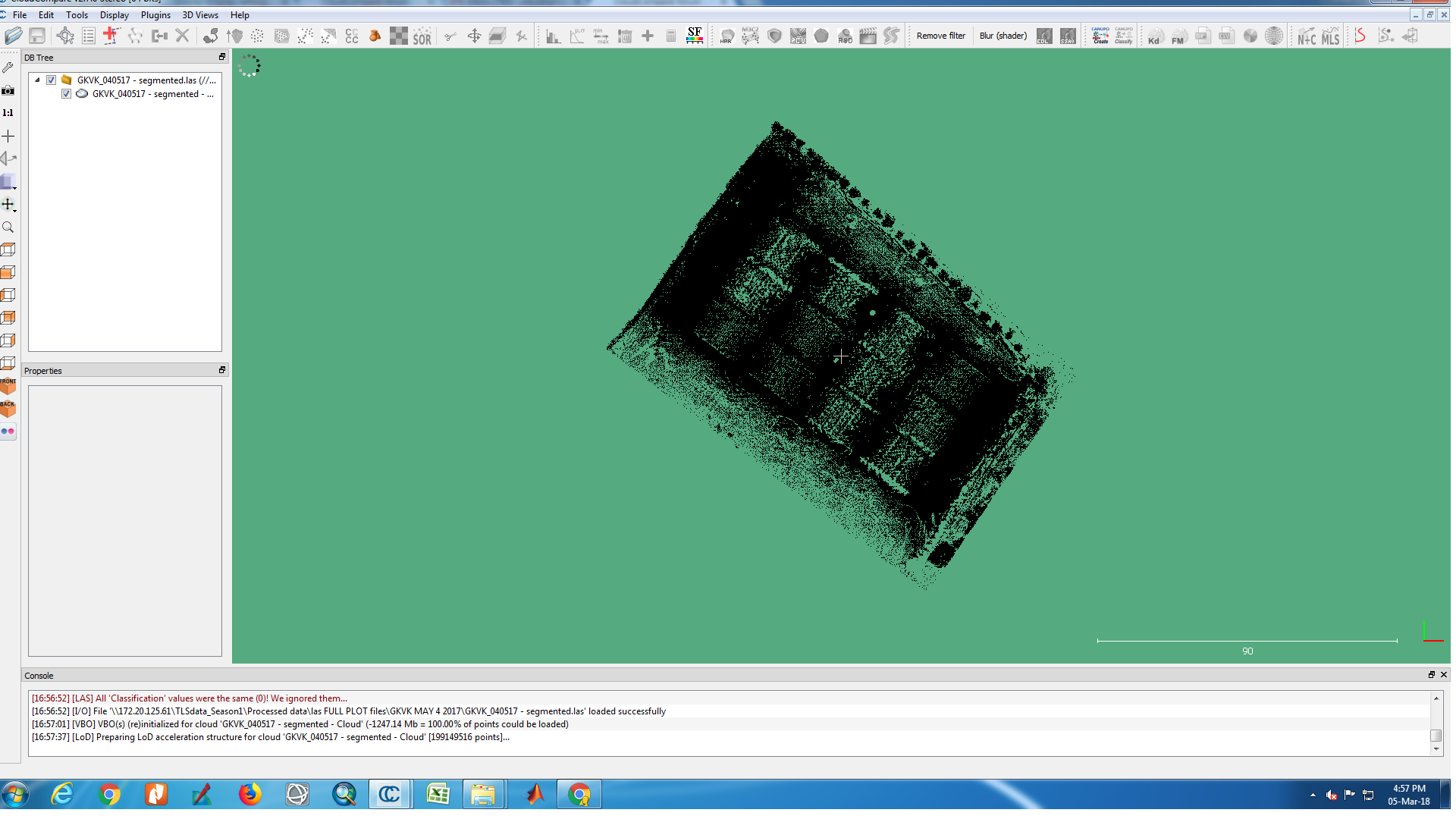Open the Plugins menu
The width and height of the screenshot is (1456, 819).
[155, 15]
